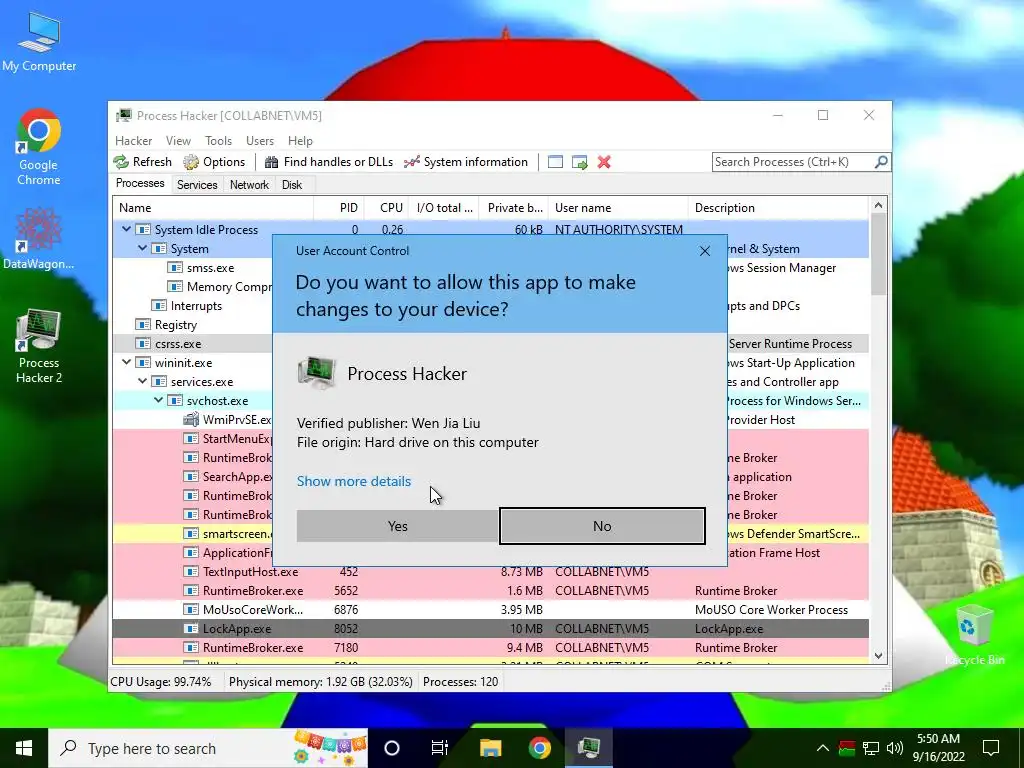Select the LockApp.exe process row
Image resolution: width=1024 pixels, height=768 pixels.
(490, 628)
